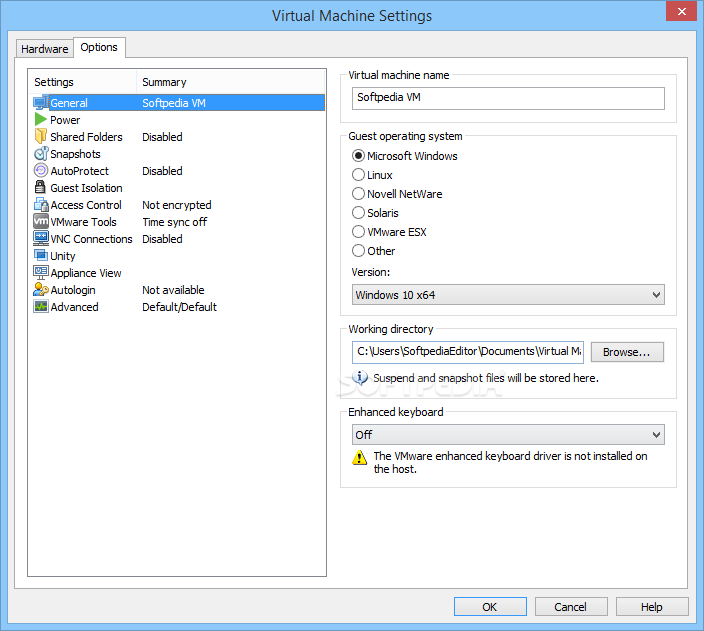Click the Virtual machine name field
The height and width of the screenshot is (631, 704).
tap(508, 98)
